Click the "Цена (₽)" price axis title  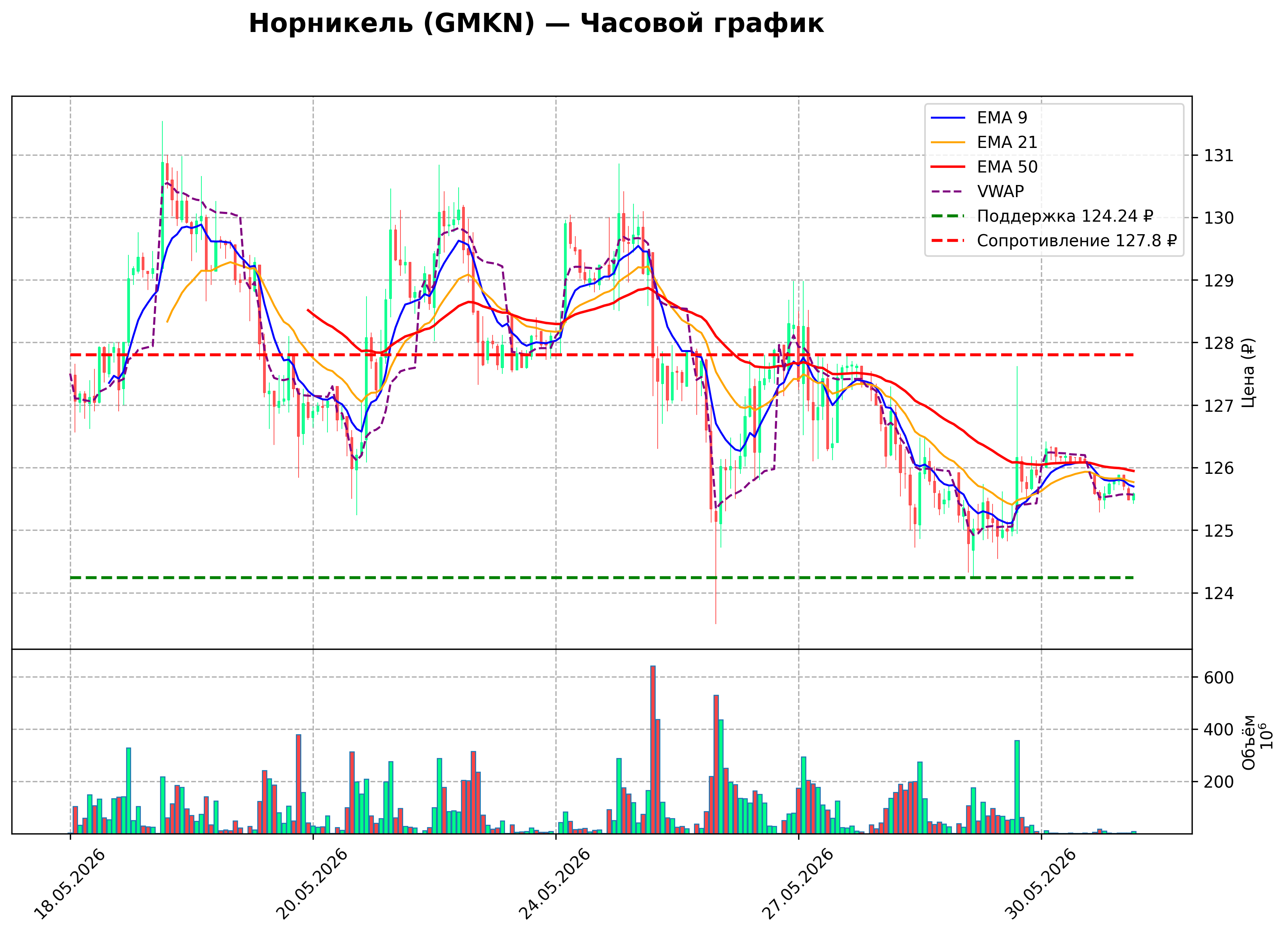(x=1248, y=372)
